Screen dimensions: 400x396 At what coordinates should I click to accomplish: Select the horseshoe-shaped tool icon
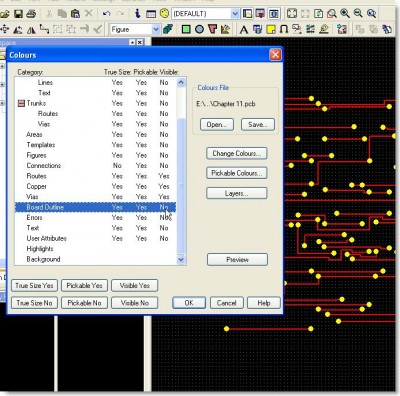coord(284,30)
